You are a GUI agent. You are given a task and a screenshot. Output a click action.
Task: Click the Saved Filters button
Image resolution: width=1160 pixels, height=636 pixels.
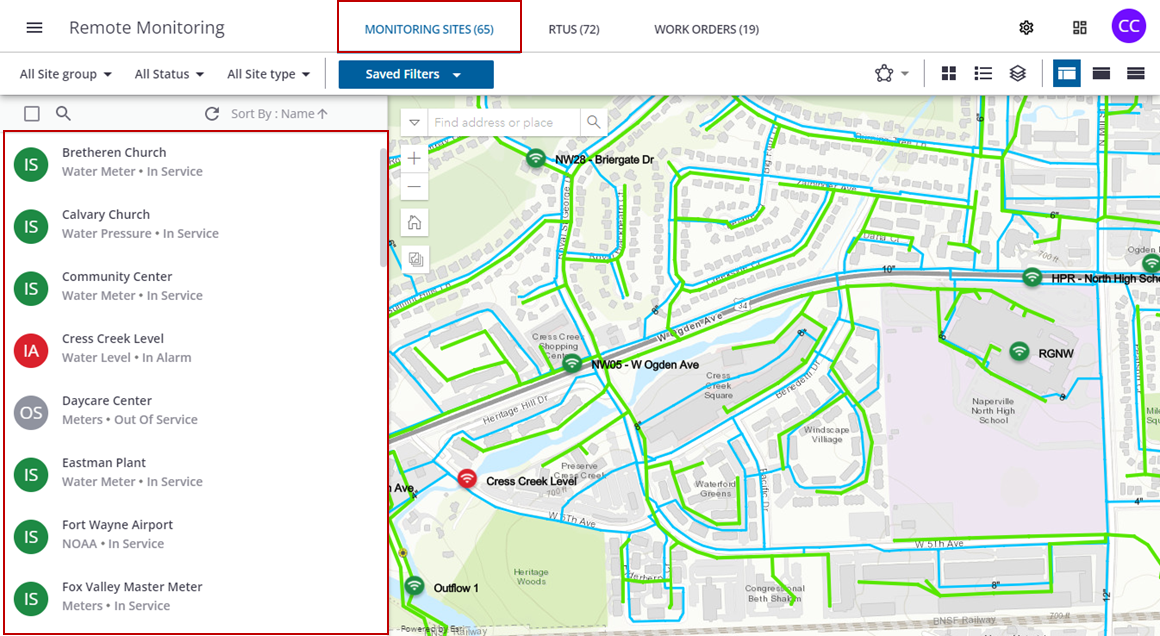point(415,74)
